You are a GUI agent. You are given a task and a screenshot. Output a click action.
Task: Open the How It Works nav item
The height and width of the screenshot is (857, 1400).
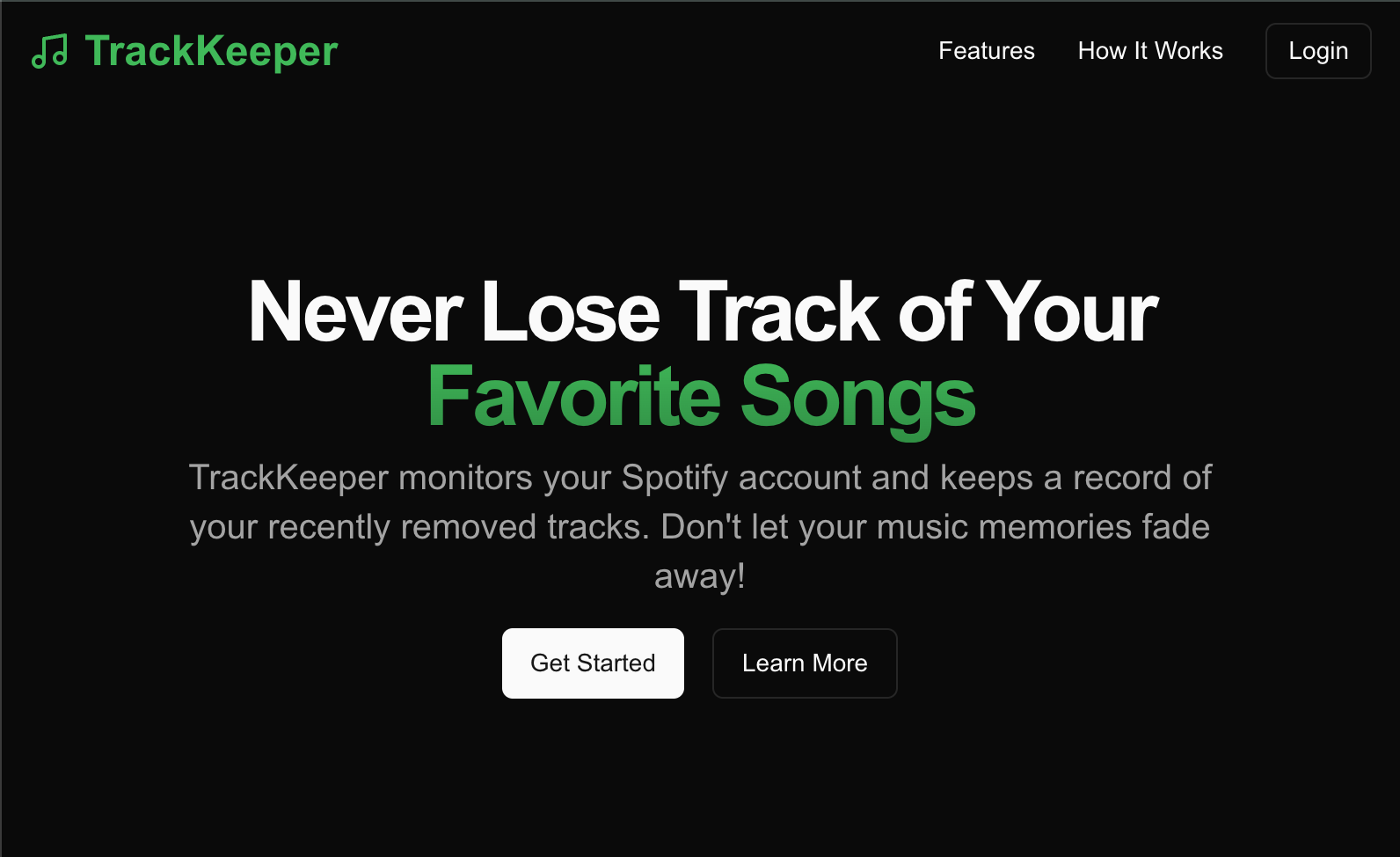click(1150, 51)
